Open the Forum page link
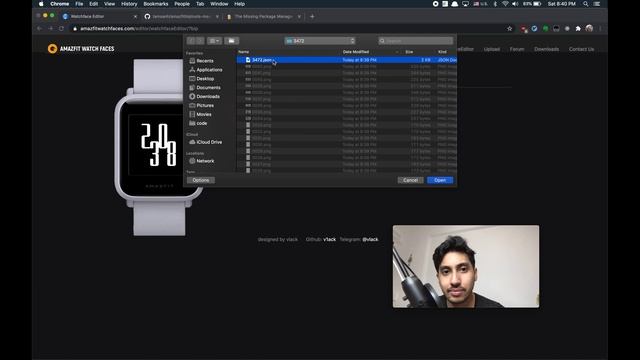 point(517,49)
